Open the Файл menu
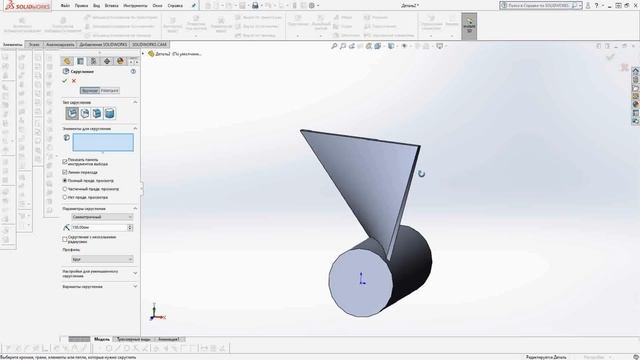 (65, 6)
